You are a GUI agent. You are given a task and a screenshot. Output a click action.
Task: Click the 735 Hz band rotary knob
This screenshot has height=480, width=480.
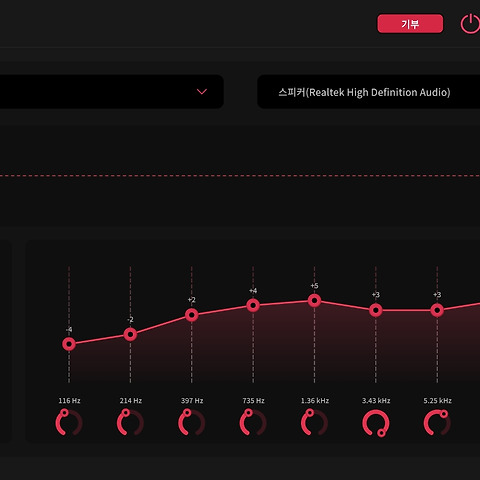pyautogui.click(x=253, y=423)
